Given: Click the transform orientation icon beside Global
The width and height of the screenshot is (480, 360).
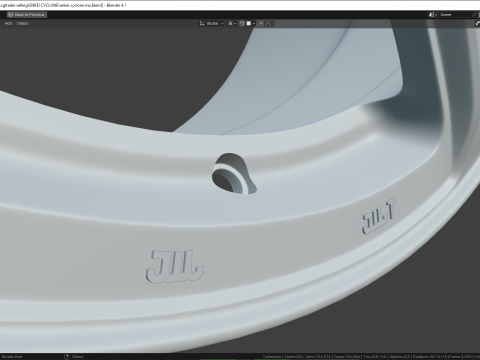Looking at the screenshot, I should (x=202, y=23).
